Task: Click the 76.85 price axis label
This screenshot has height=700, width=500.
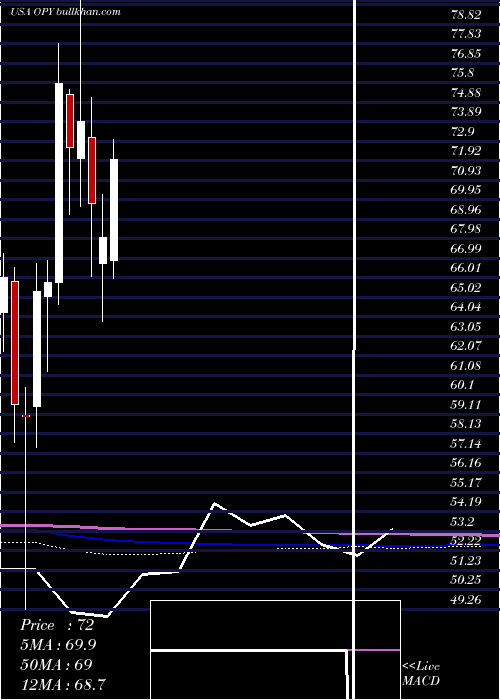Action: click(466, 54)
